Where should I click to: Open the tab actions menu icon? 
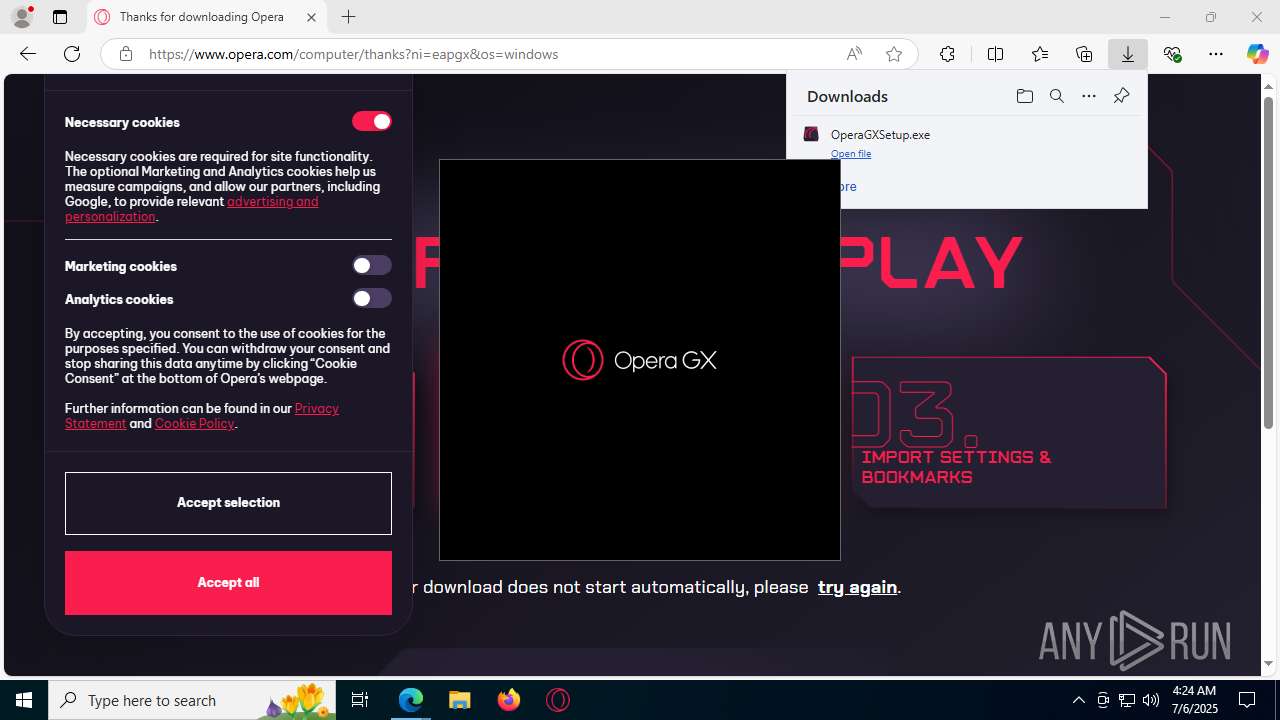[x=60, y=17]
